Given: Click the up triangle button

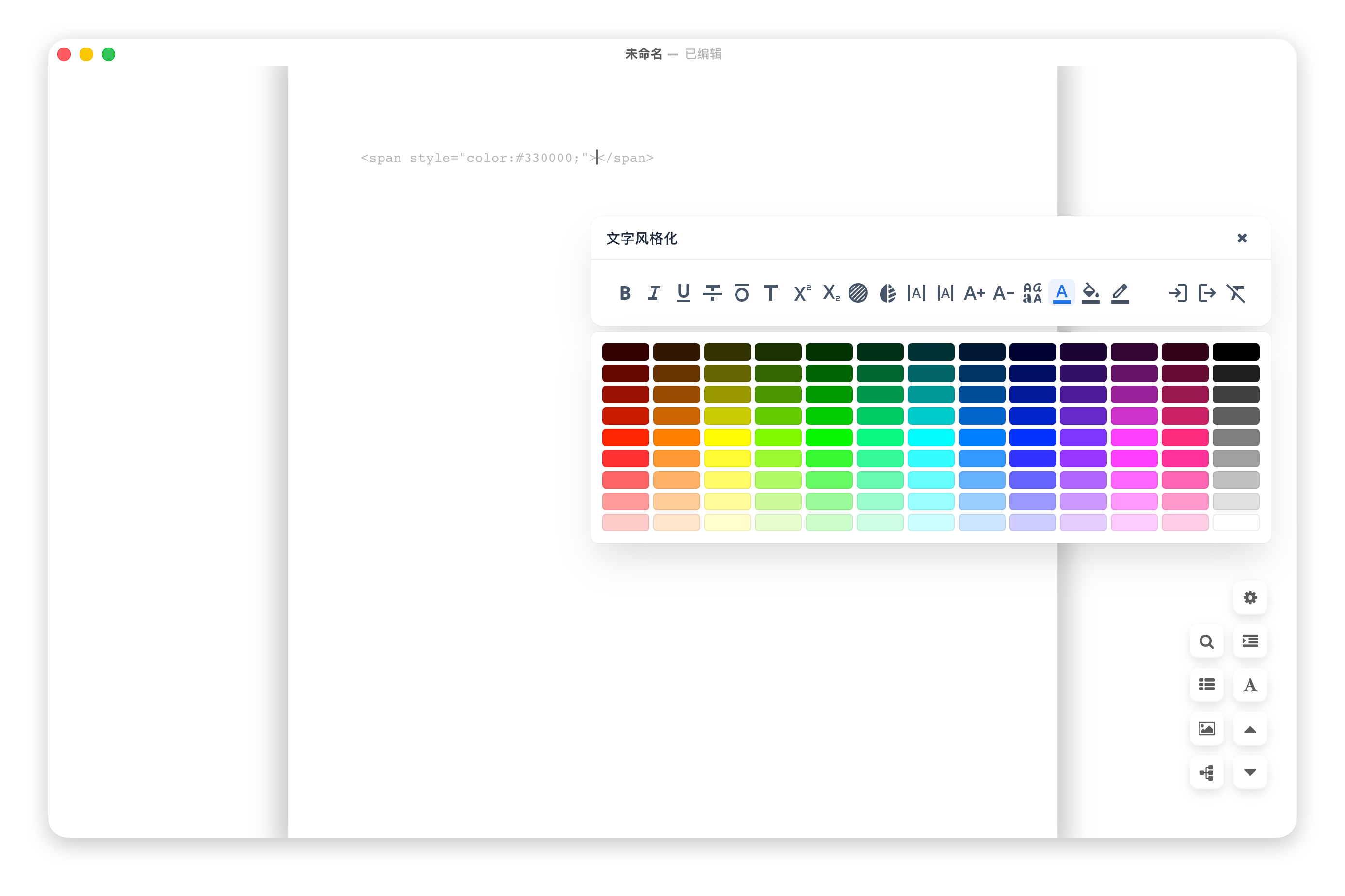Looking at the screenshot, I should (x=1250, y=729).
